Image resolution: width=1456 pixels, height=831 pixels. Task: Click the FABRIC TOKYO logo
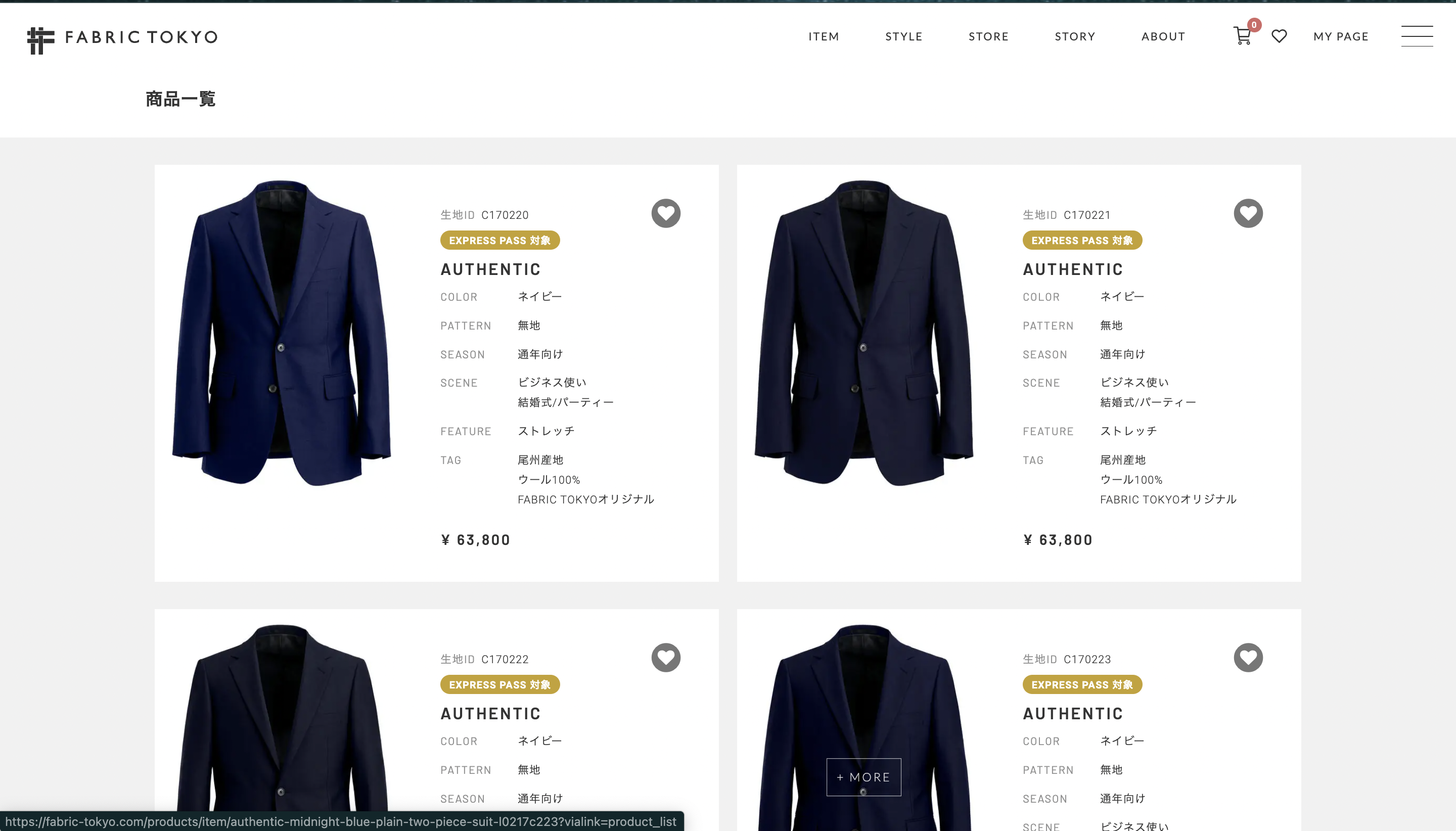122,40
